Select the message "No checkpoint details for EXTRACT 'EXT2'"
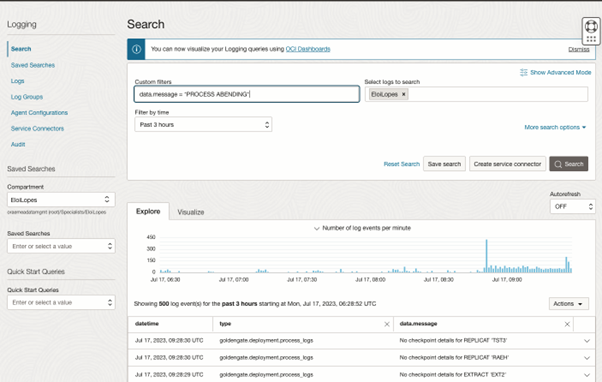The image size is (602, 382). click(x=453, y=375)
